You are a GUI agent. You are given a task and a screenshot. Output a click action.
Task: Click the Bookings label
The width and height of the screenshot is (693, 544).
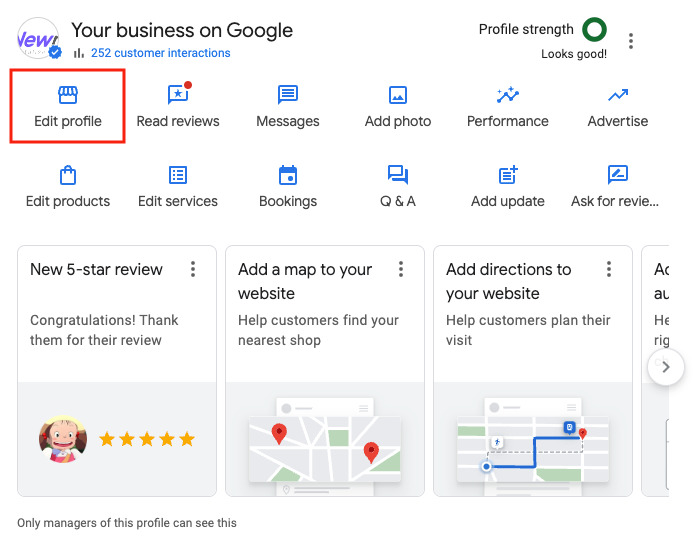(x=288, y=202)
